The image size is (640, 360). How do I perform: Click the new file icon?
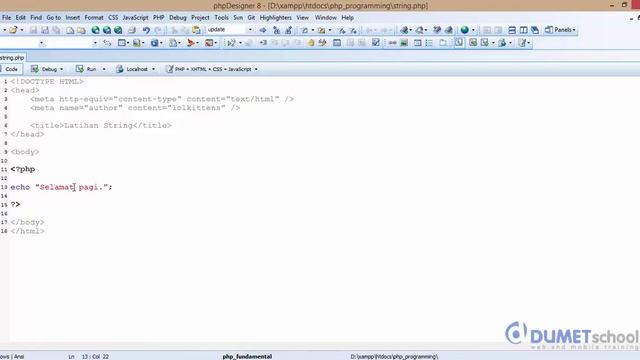point(70,30)
